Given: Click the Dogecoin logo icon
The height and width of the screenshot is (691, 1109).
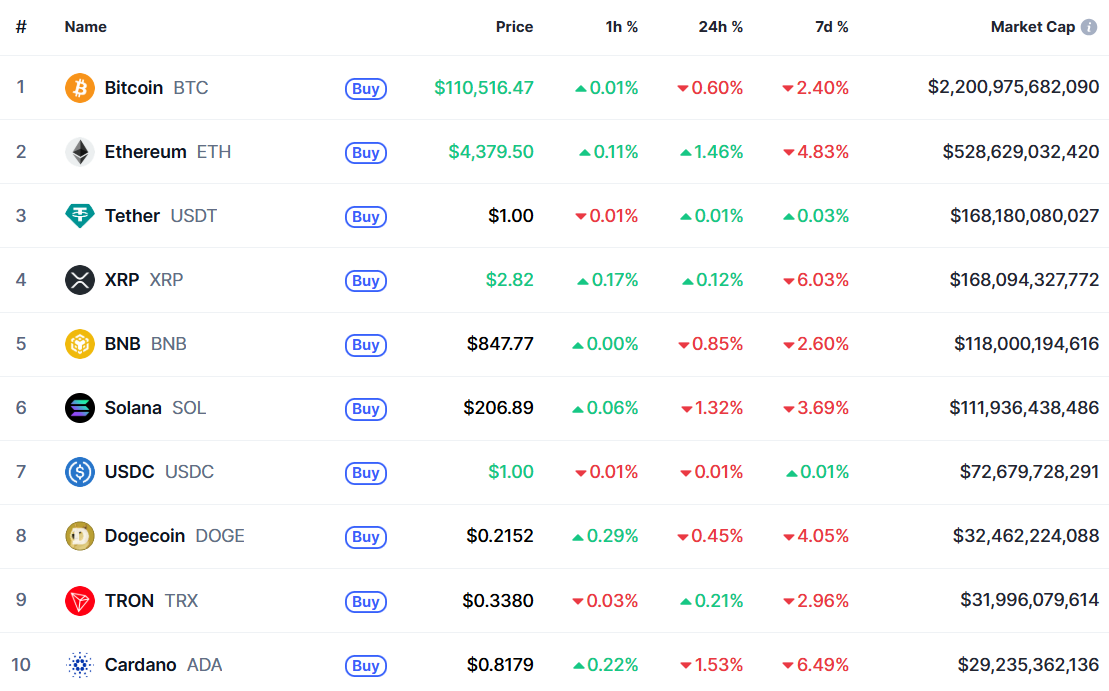Looking at the screenshot, I should [x=80, y=536].
